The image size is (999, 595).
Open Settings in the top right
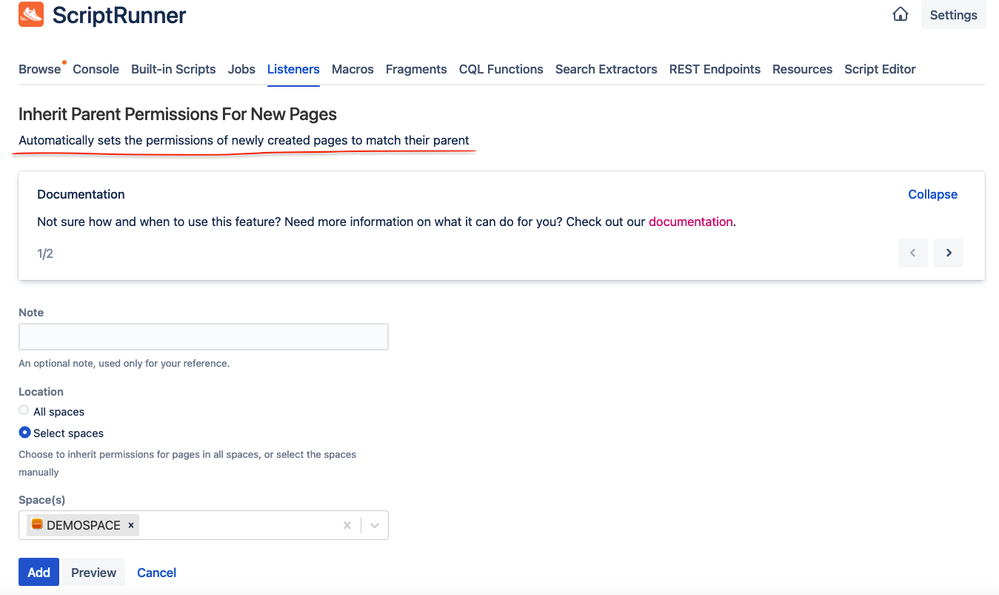point(953,15)
